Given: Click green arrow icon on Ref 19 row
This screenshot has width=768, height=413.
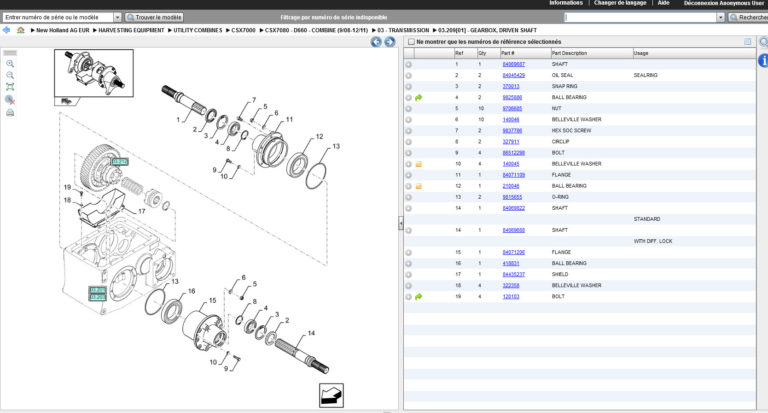Looking at the screenshot, I should point(419,297).
